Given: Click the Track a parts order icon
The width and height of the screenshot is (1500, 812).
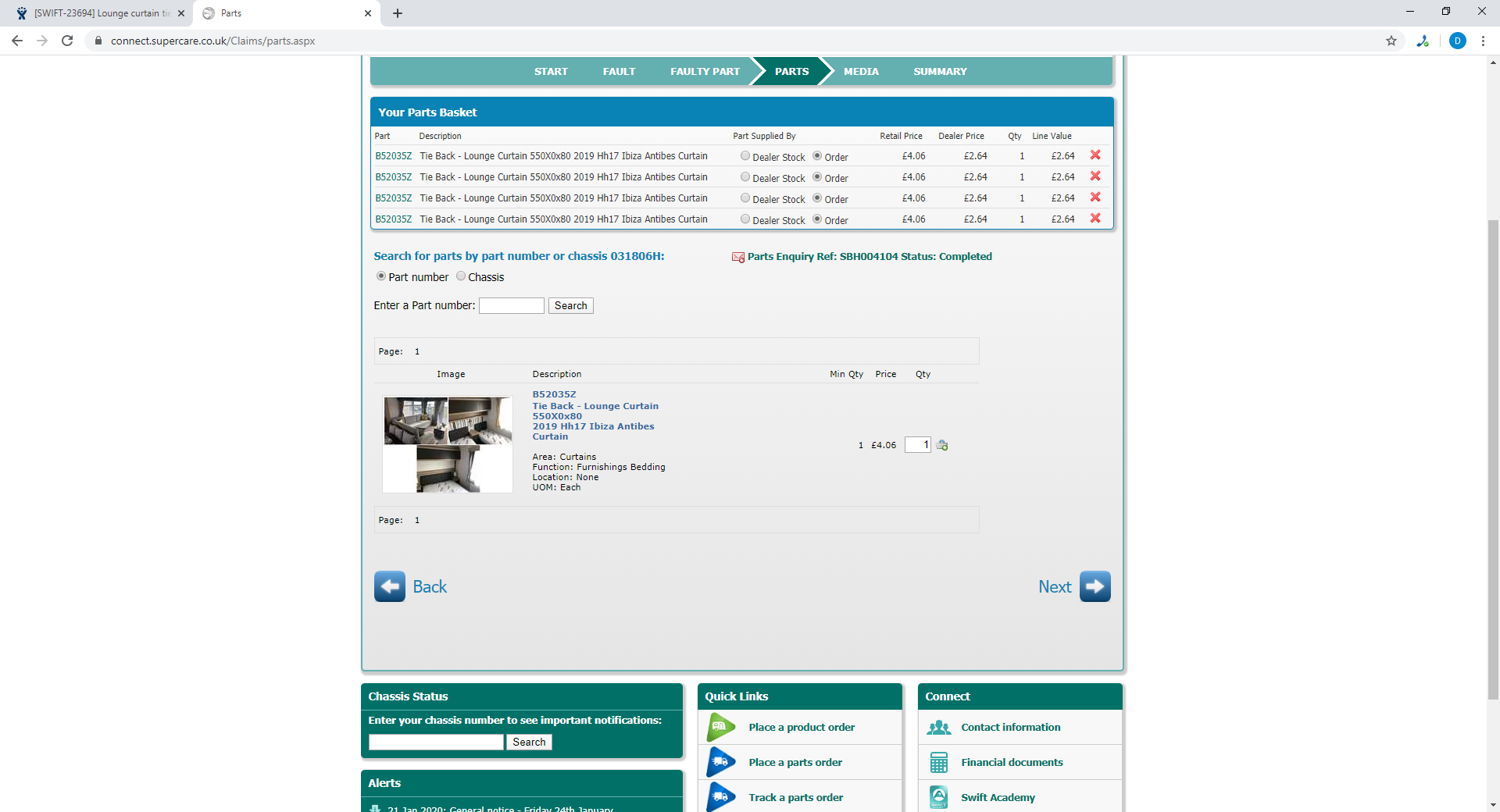Looking at the screenshot, I should [x=721, y=797].
